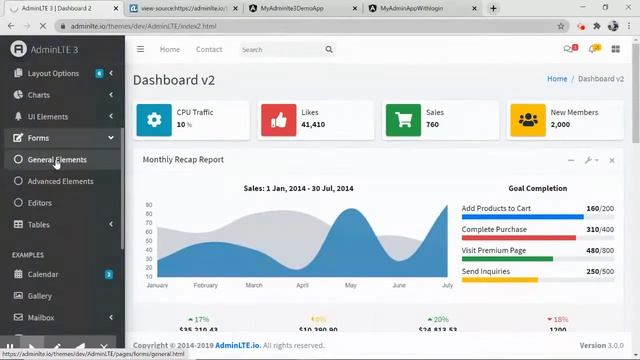Click the Tables grid icon in sidebar
Viewport: 640px width, 360px height.
pos(18,224)
